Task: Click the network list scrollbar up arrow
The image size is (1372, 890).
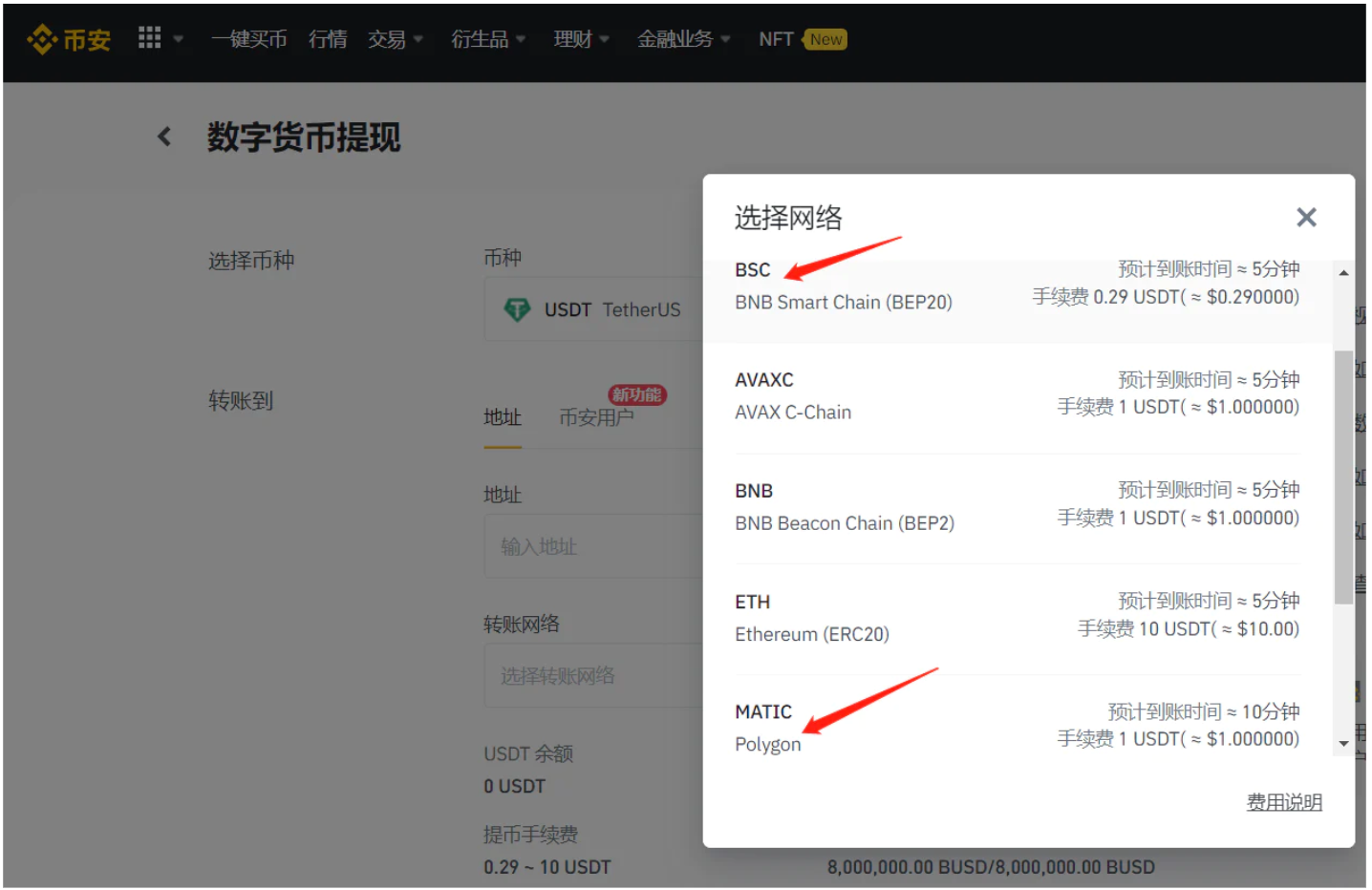Action: 1343,273
